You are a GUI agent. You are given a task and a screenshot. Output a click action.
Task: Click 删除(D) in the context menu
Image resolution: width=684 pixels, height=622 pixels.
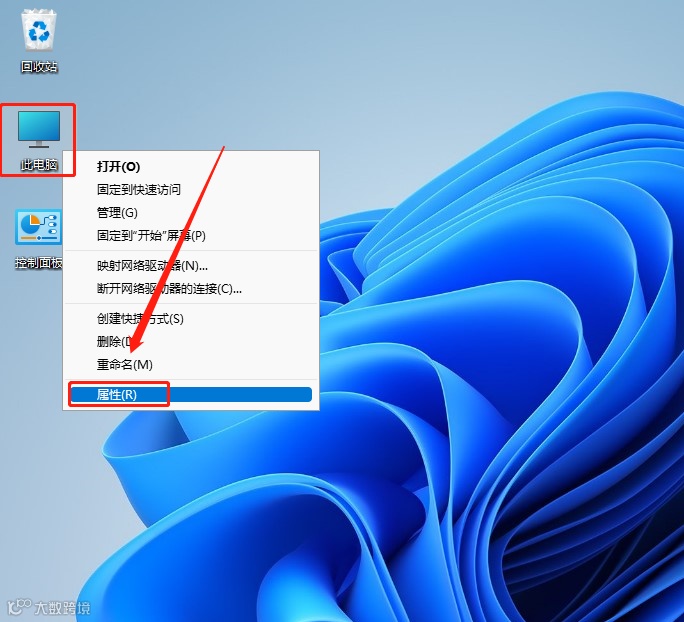tap(191, 341)
